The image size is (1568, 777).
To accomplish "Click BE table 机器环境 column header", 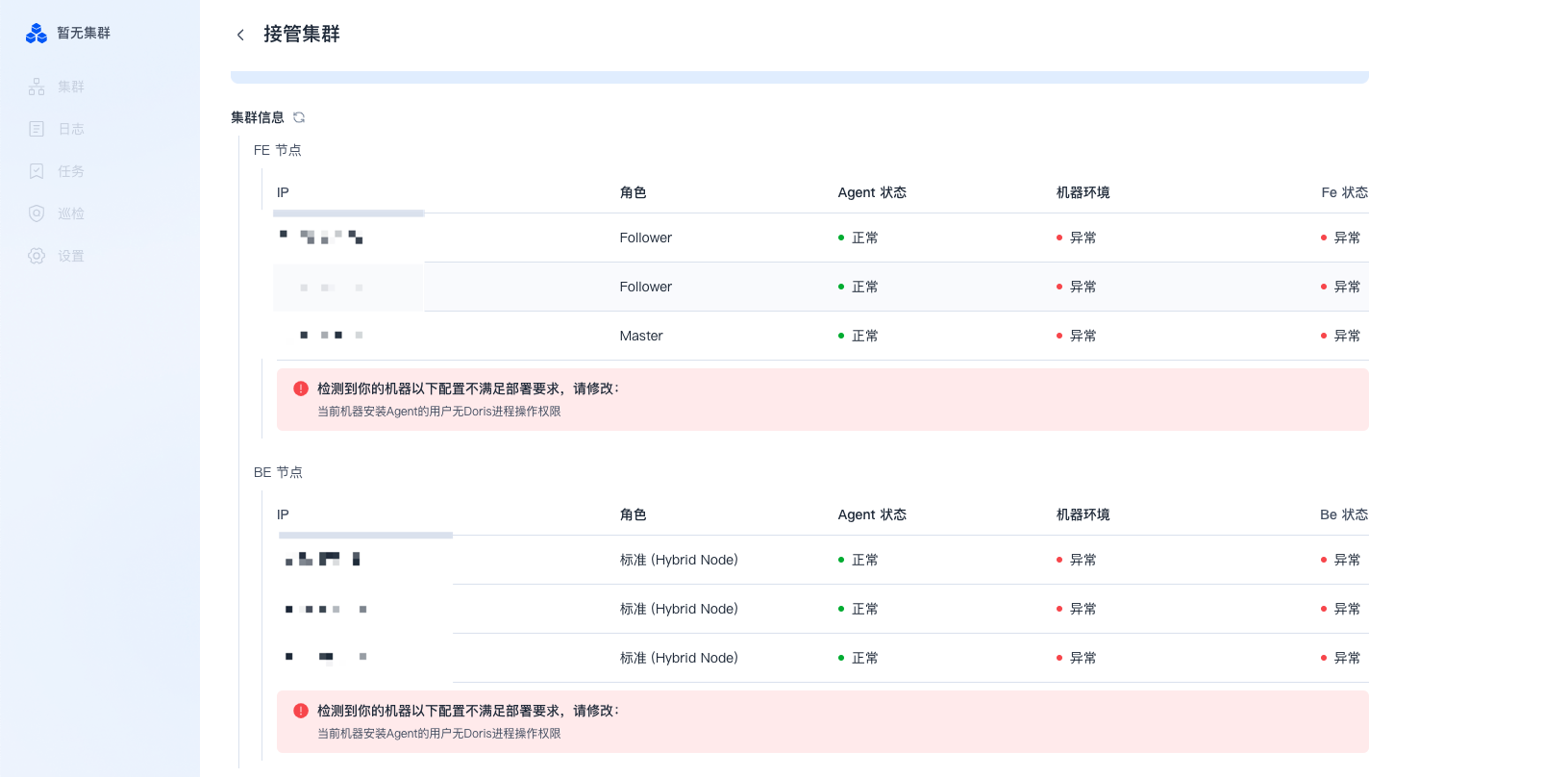I will pos(1083,514).
